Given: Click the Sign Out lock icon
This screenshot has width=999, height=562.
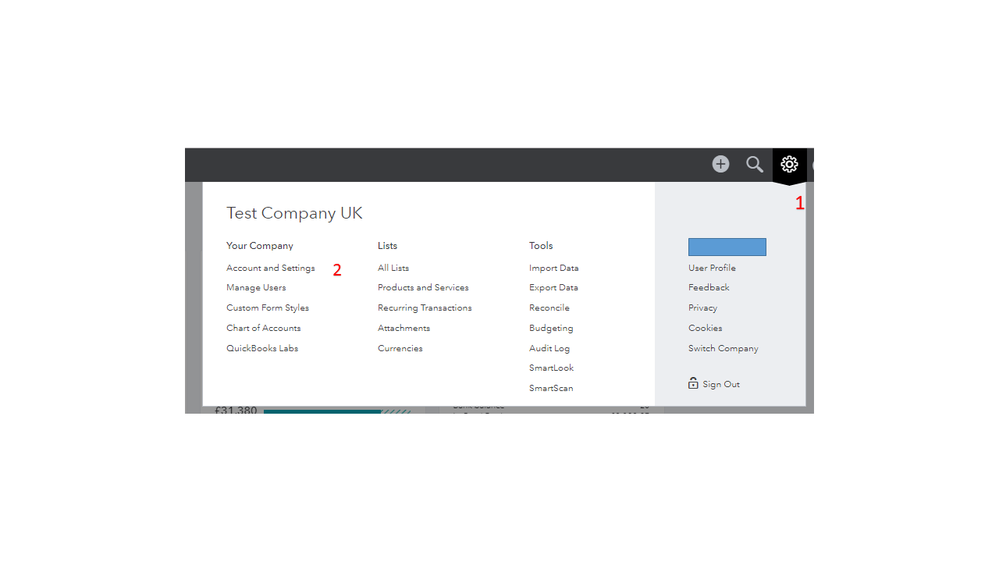Looking at the screenshot, I should (x=693, y=383).
